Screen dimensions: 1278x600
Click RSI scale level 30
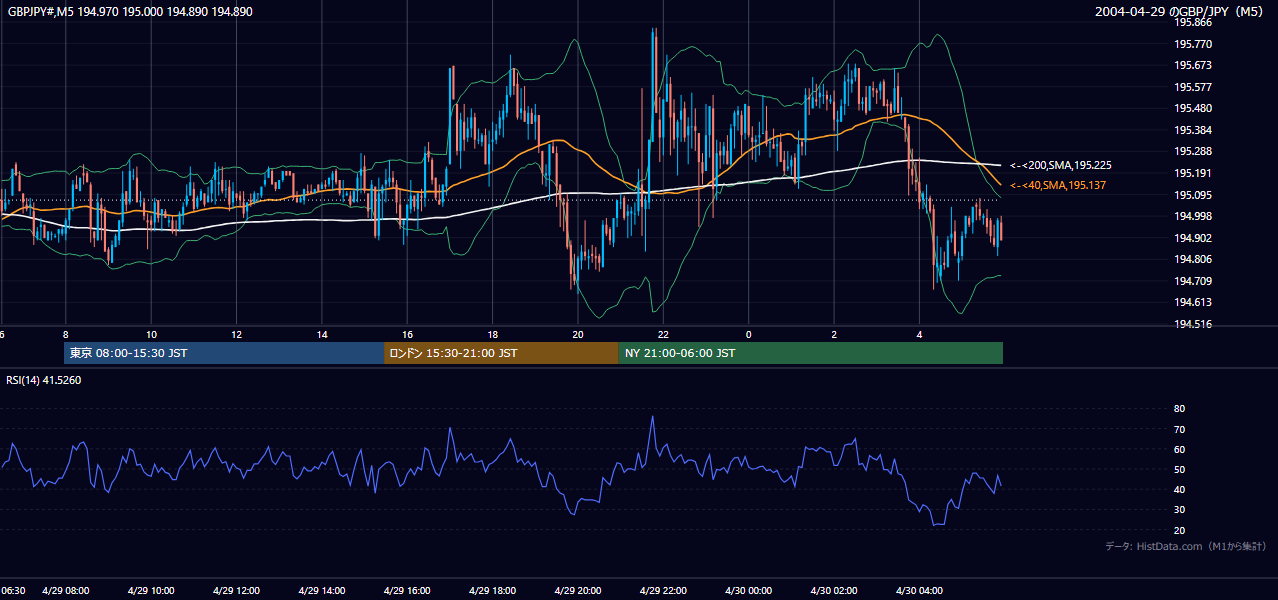pos(1179,509)
